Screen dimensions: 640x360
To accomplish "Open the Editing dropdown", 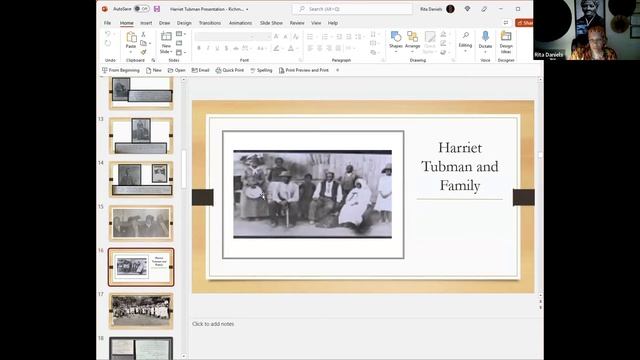I will tap(465, 41).
